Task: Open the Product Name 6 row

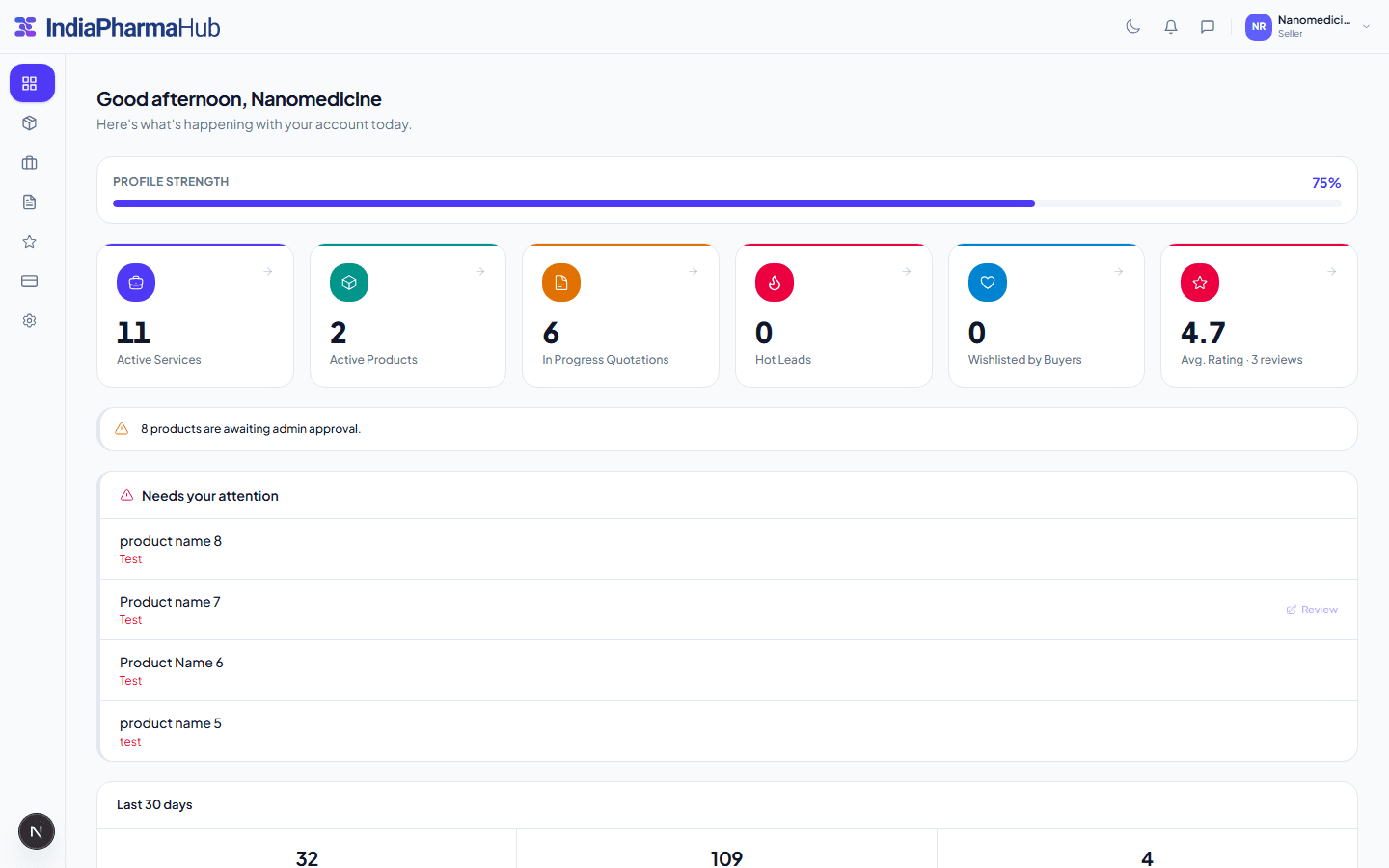Action: pyautogui.click(x=728, y=670)
